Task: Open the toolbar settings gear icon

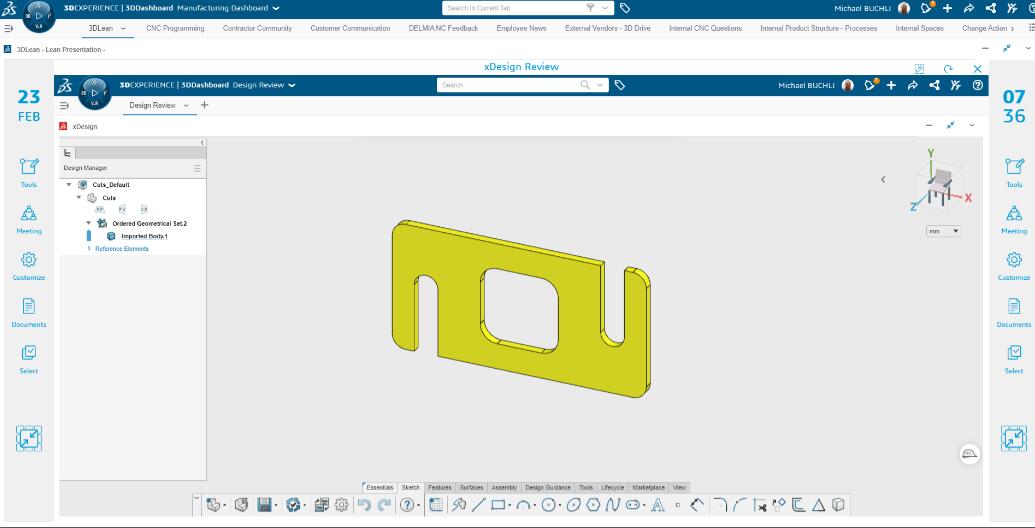Action: pos(342,505)
